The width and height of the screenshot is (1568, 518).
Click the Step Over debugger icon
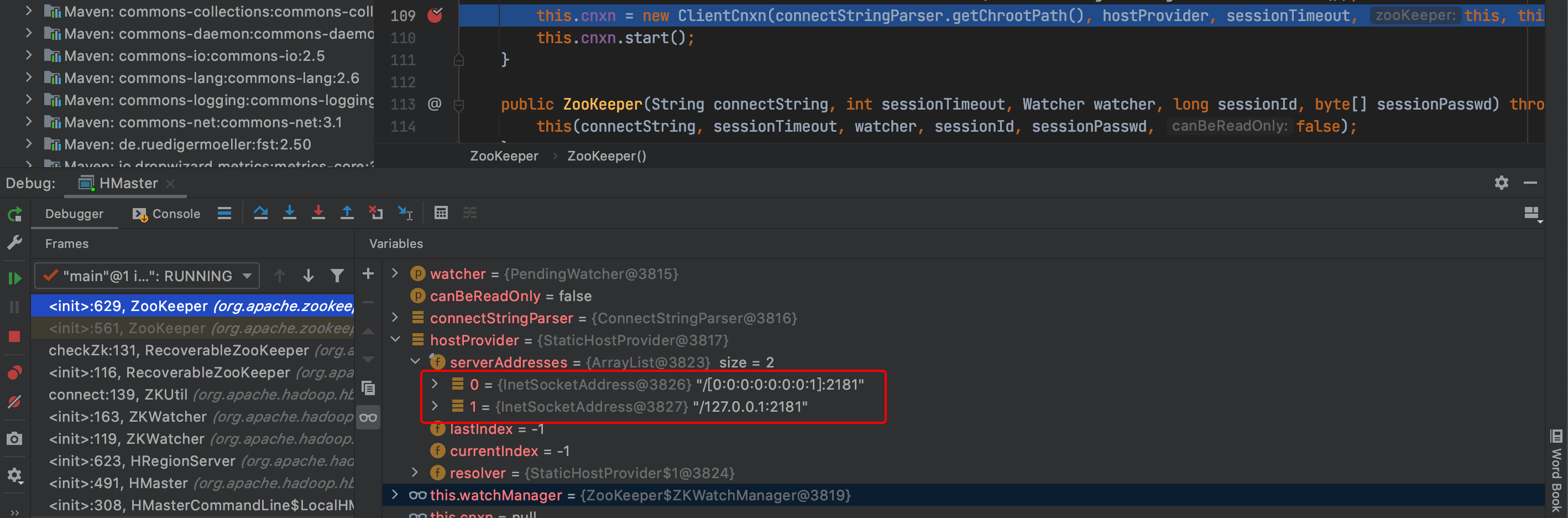coord(260,213)
